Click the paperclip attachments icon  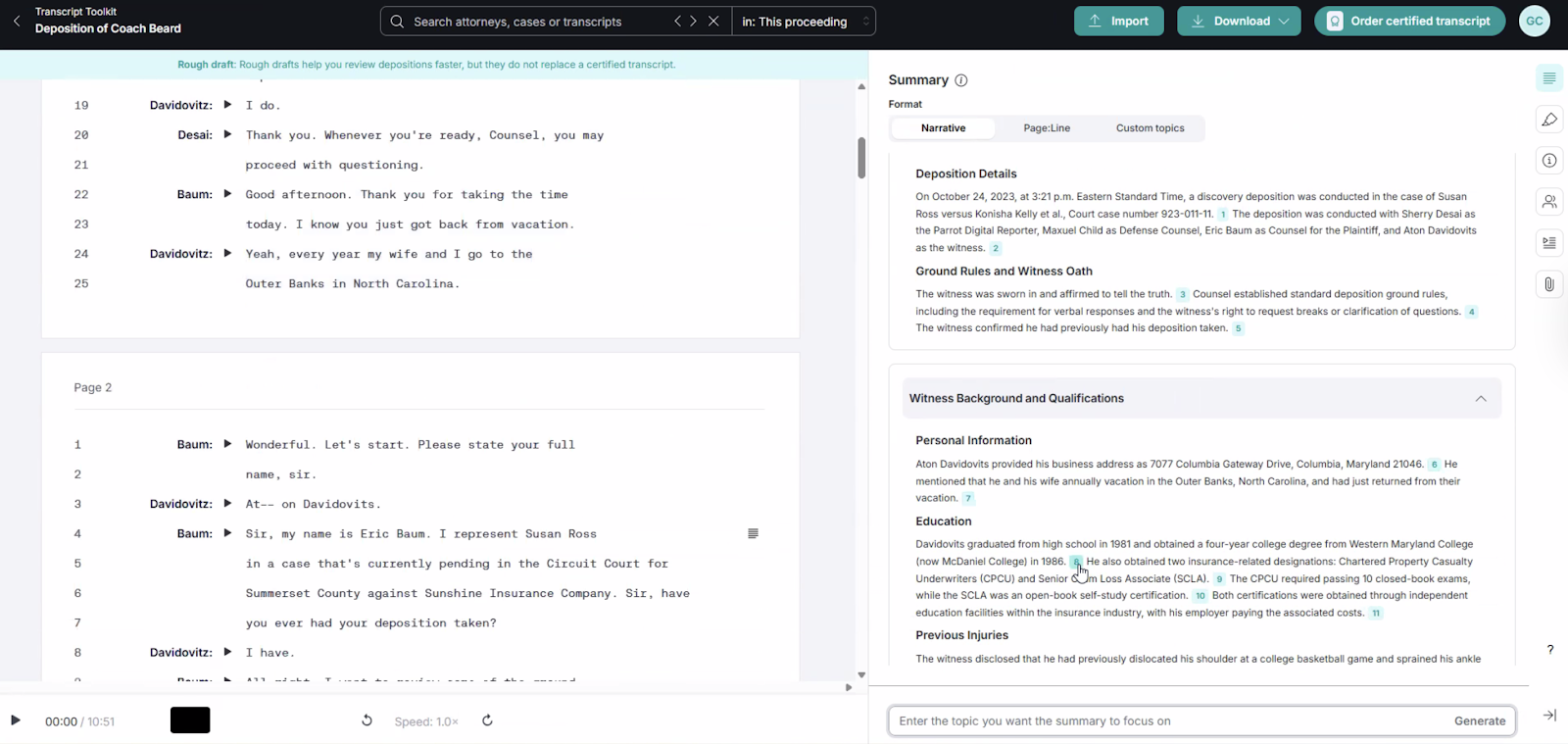[1548, 284]
